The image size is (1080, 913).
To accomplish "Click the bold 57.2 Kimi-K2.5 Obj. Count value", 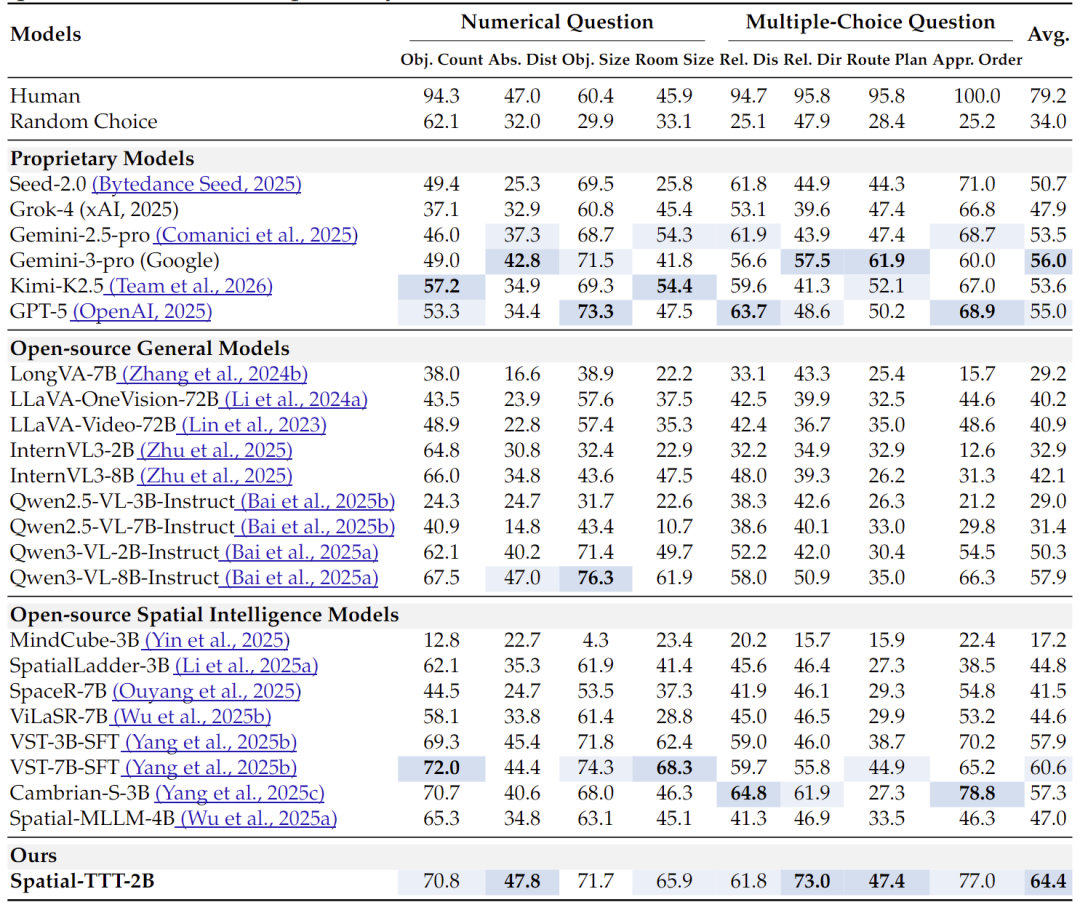I will click(442, 286).
